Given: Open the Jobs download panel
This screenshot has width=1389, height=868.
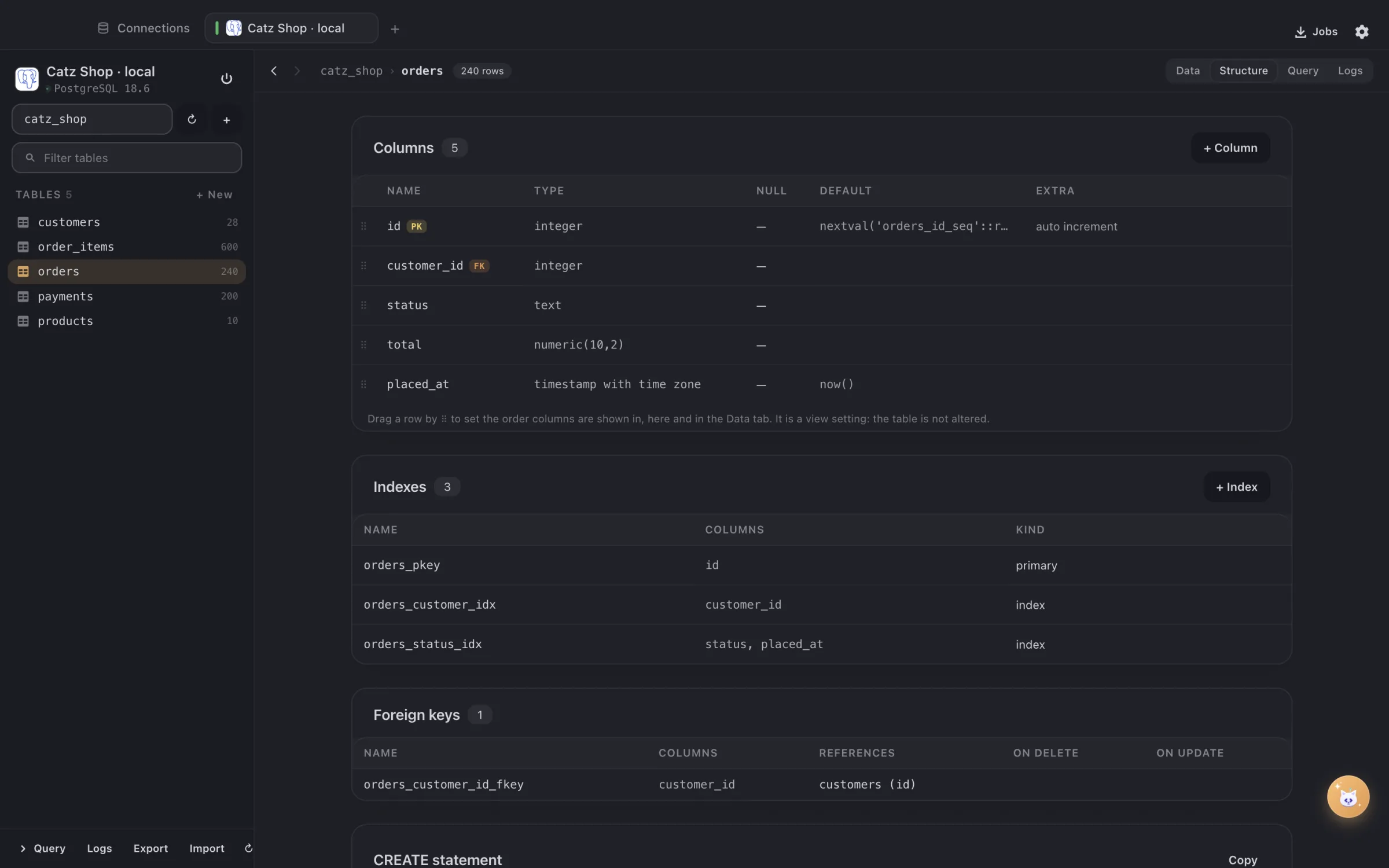Looking at the screenshot, I should click(x=1315, y=32).
